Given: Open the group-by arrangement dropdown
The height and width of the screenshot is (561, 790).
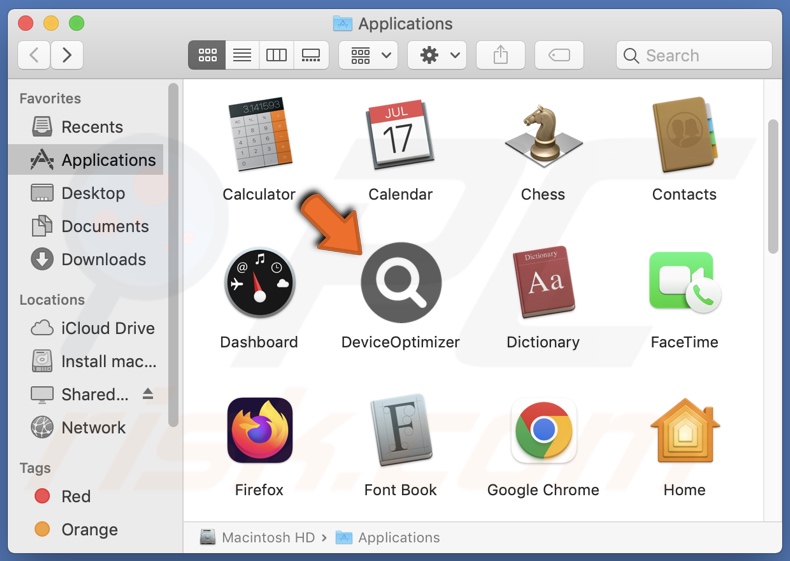Looking at the screenshot, I should point(368,56).
